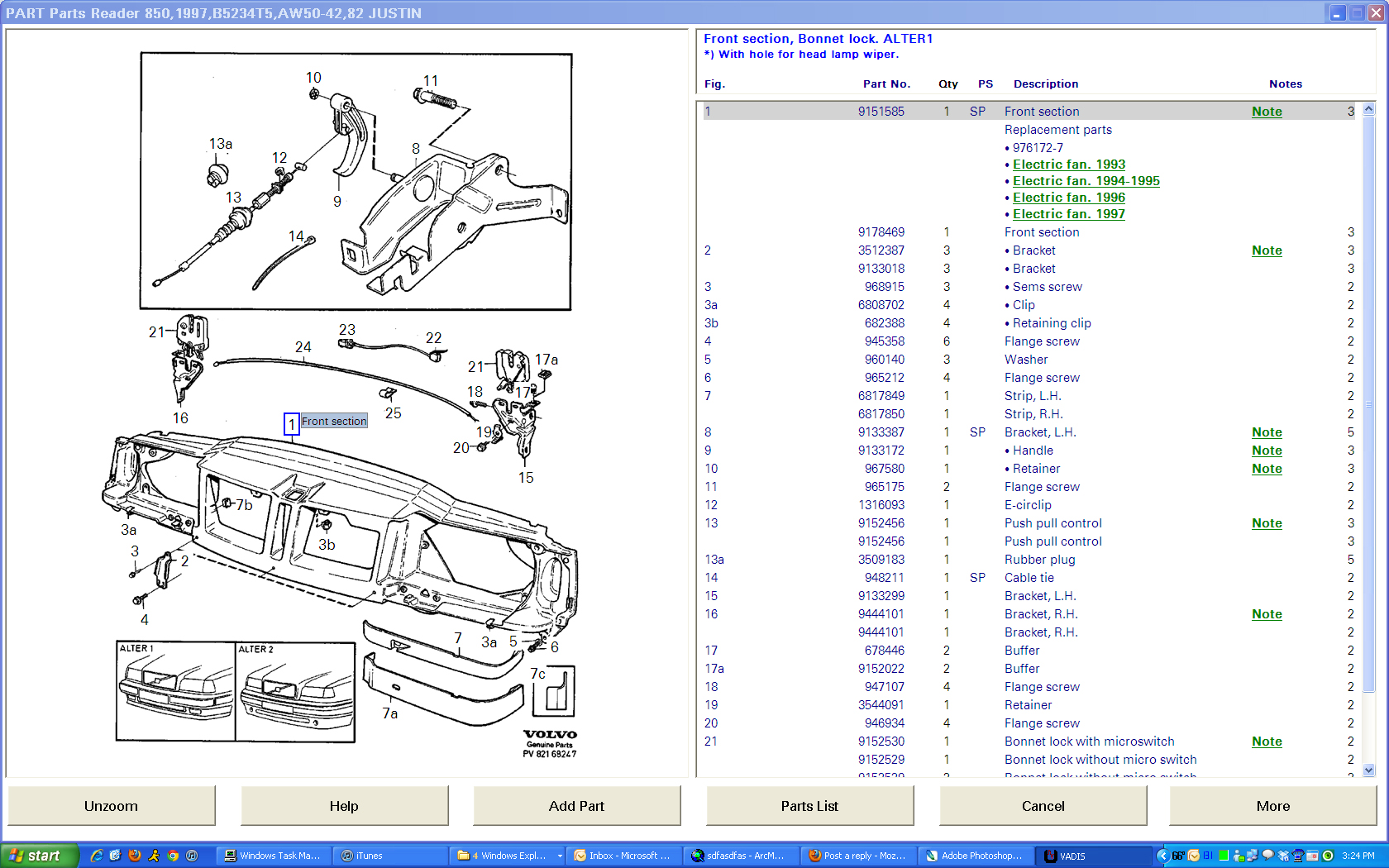This screenshot has width=1389, height=868.
Task: Click the ALTER 1 car thumbnail
Action: tap(176, 691)
